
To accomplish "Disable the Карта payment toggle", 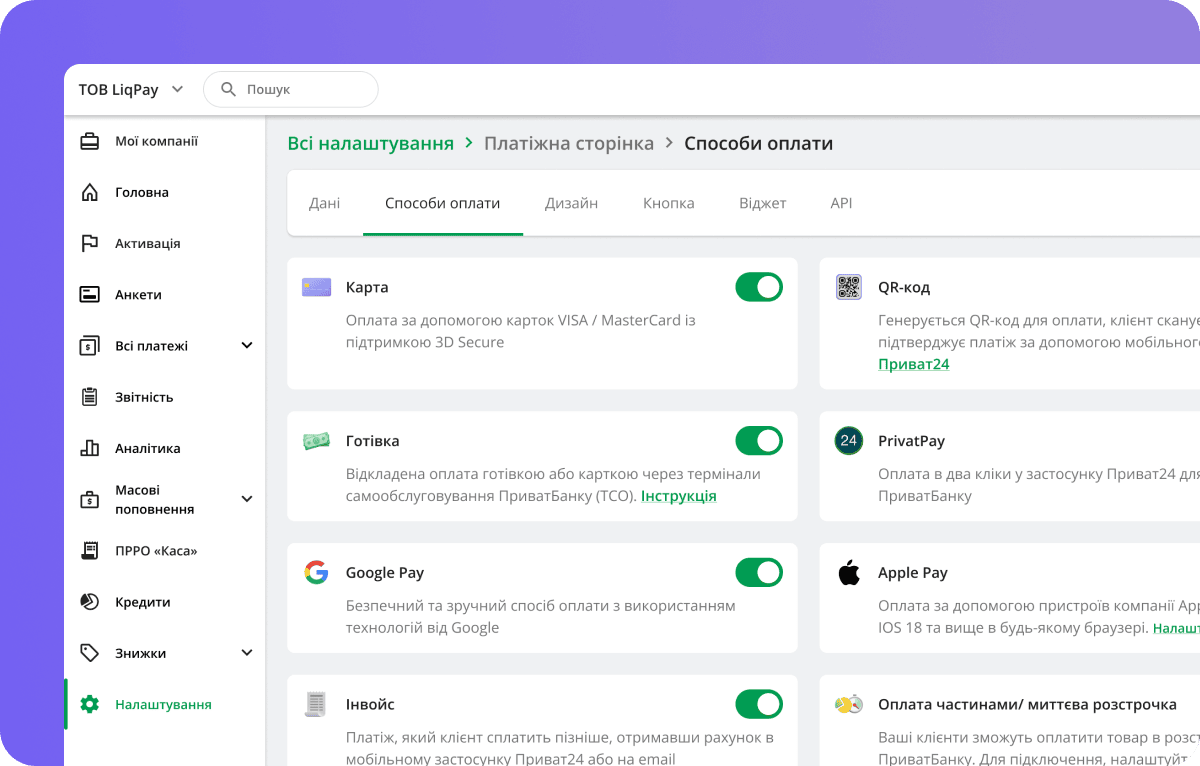I will tap(759, 287).
